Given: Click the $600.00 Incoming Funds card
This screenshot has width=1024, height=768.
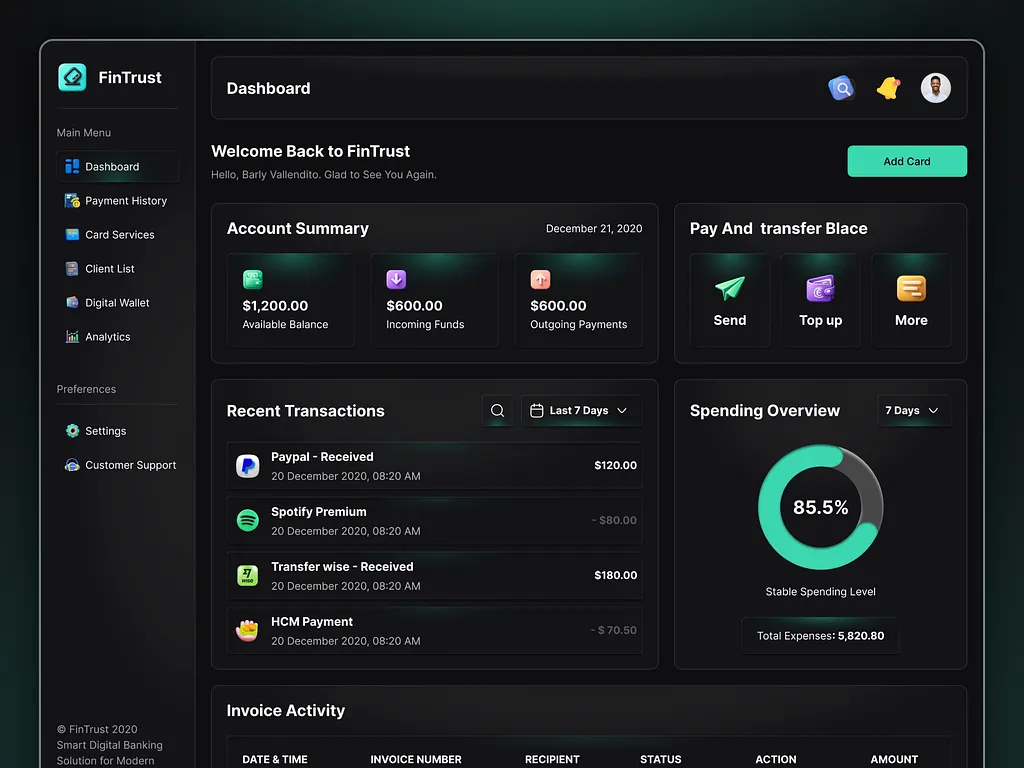Looking at the screenshot, I should pos(434,300).
